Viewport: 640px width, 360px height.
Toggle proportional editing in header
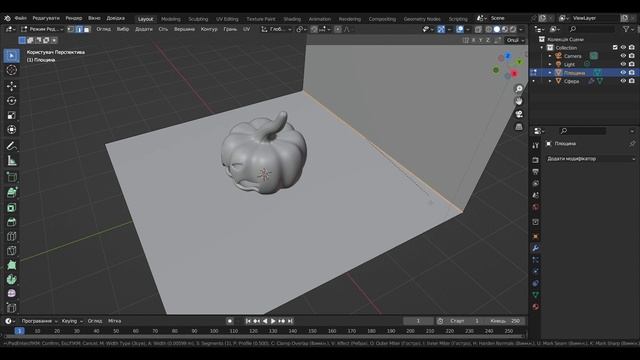coord(338,29)
